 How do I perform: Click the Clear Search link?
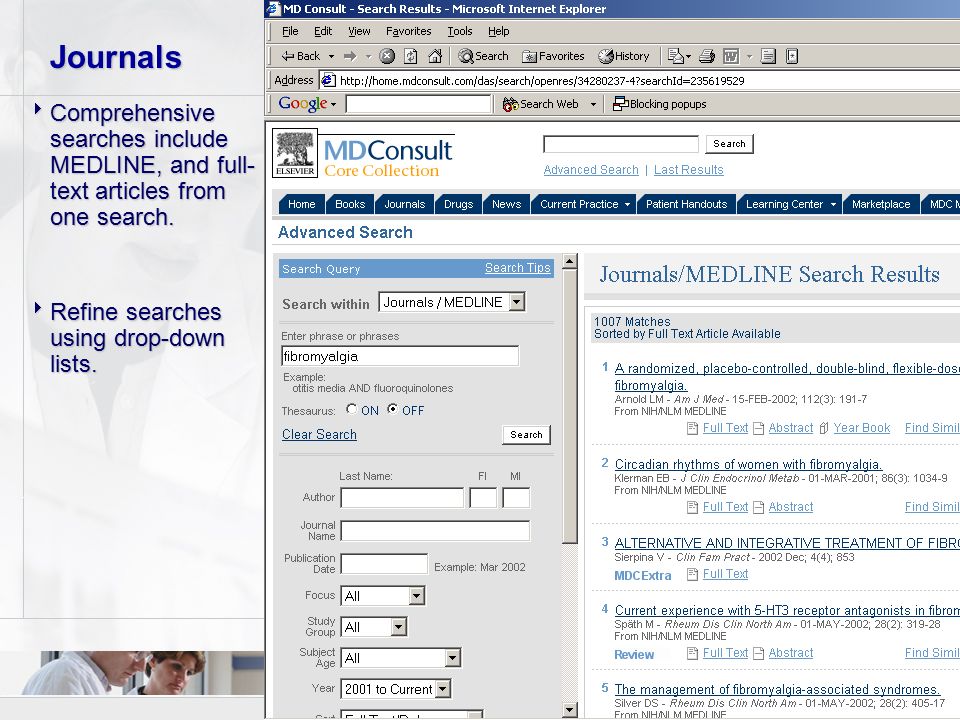pyautogui.click(x=319, y=435)
